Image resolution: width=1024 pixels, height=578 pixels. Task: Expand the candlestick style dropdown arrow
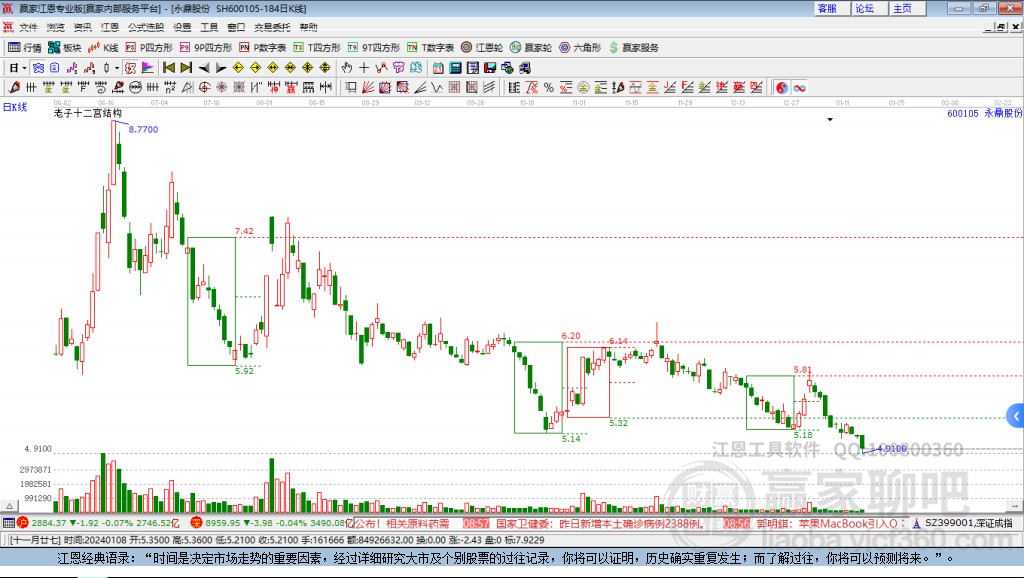click(x=117, y=68)
